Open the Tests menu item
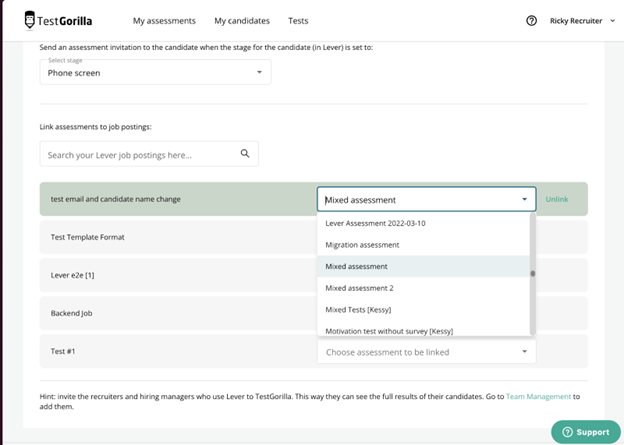The image size is (624, 445). [x=298, y=21]
